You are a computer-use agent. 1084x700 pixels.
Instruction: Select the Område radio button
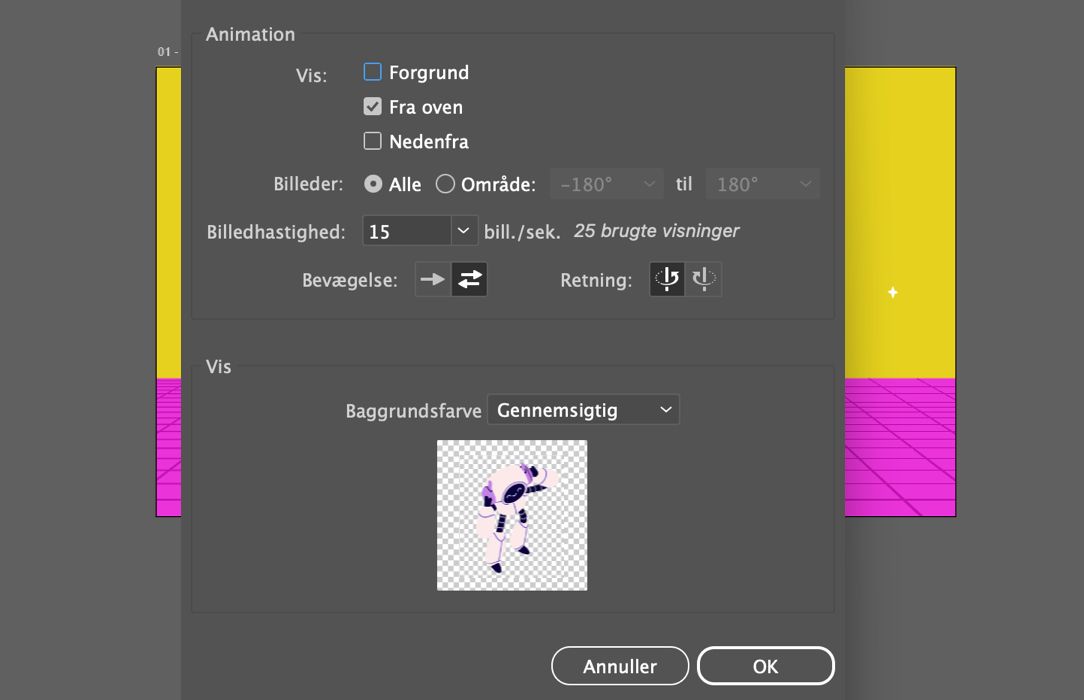[x=445, y=184]
